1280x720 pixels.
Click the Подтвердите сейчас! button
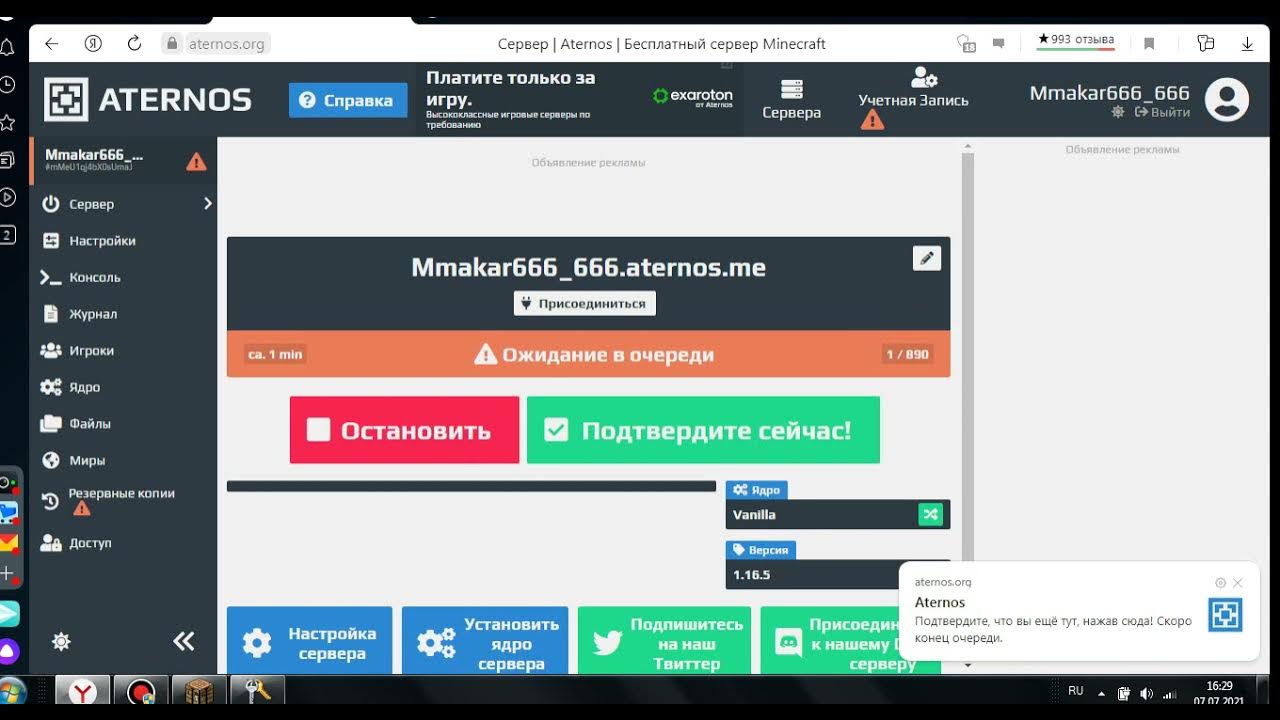pyautogui.click(x=703, y=430)
